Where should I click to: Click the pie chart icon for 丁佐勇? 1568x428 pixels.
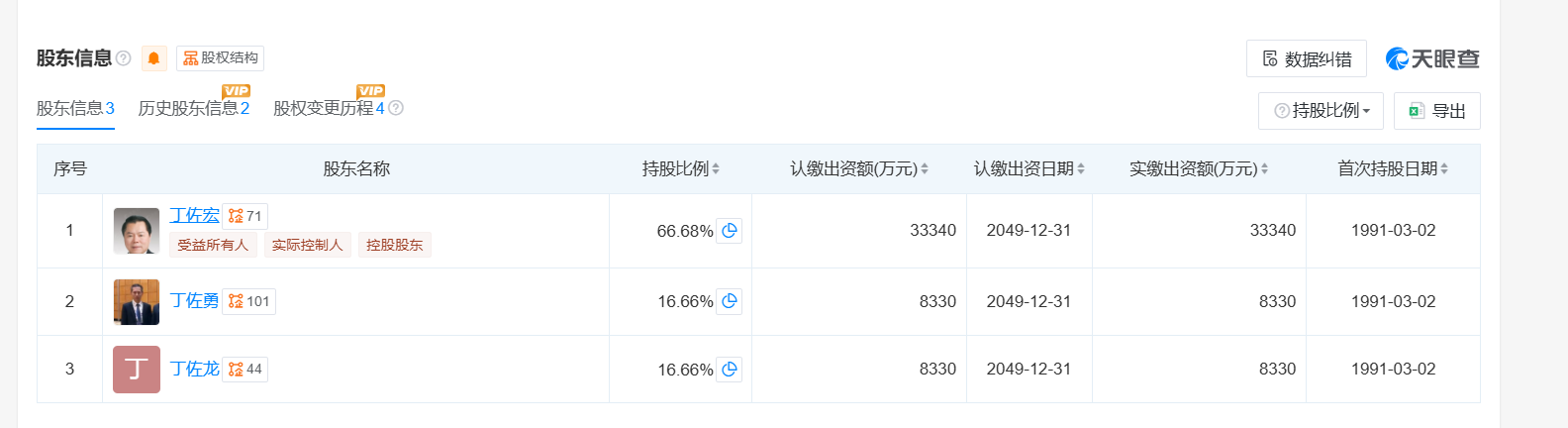point(730,301)
